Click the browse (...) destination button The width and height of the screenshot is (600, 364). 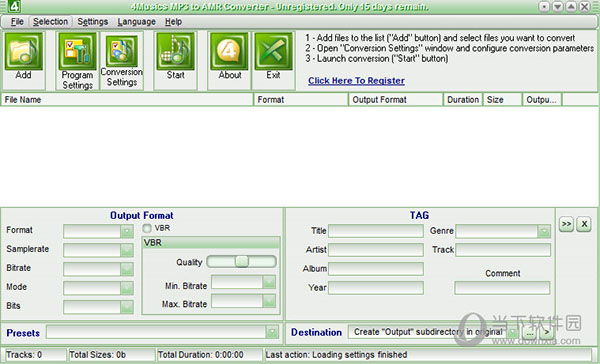pyautogui.click(x=530, y=332)
